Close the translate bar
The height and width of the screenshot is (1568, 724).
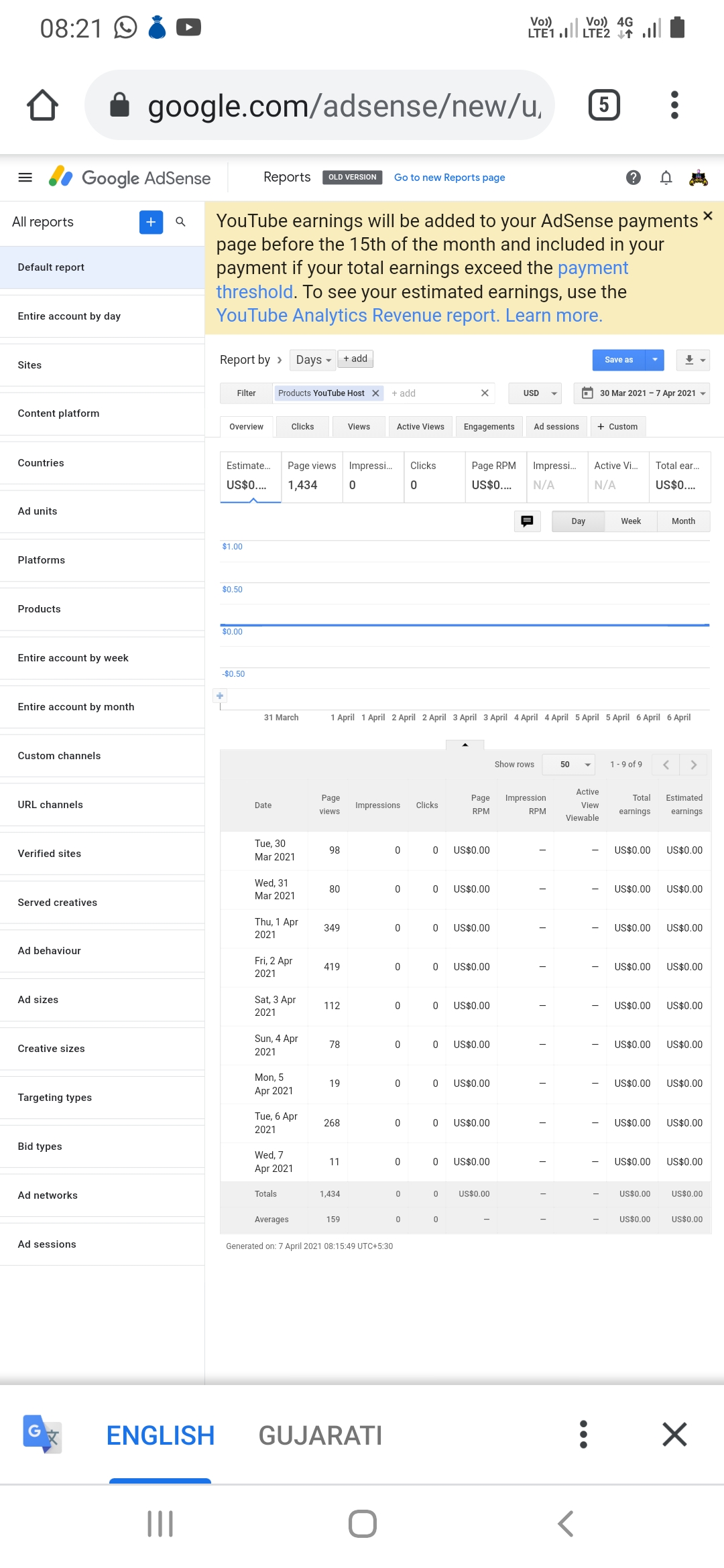click(674, 1435)
